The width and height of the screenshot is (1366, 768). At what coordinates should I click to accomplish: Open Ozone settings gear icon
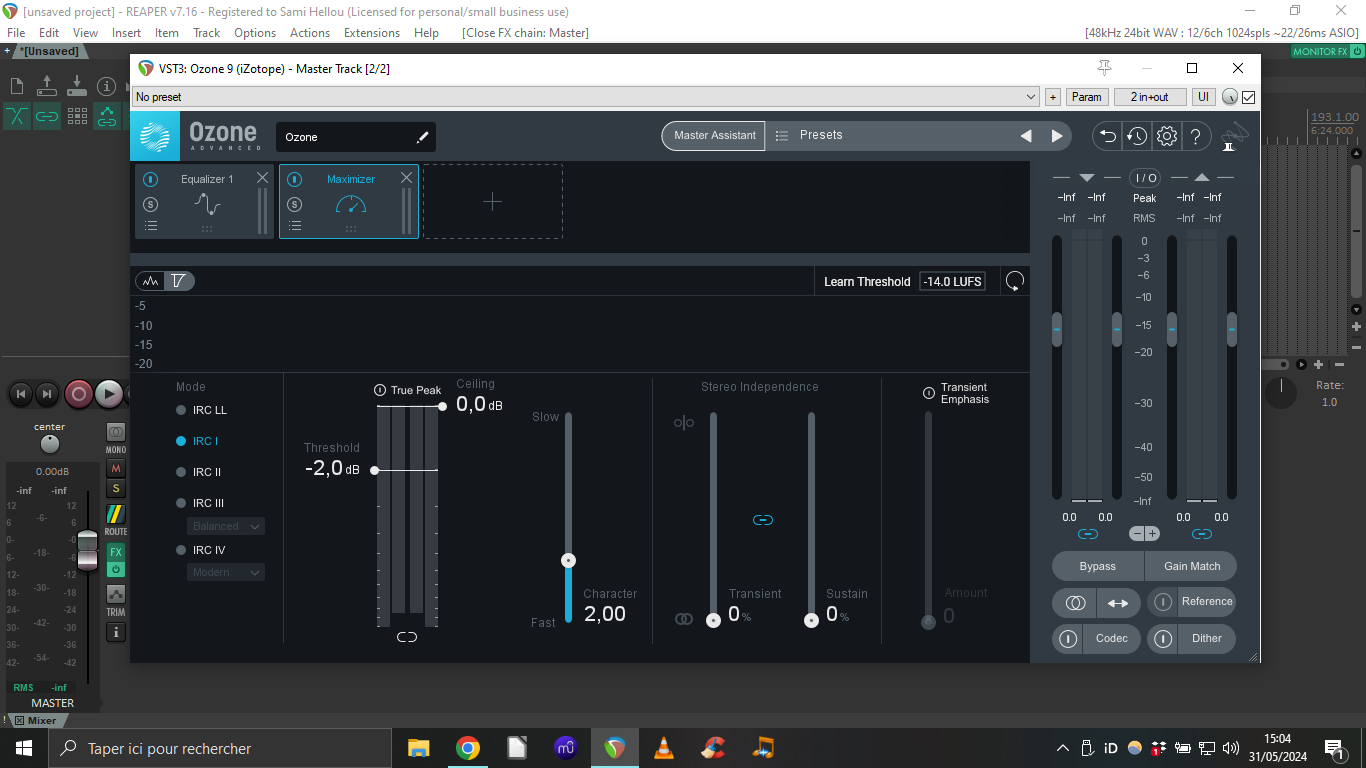pos(1167,136)
